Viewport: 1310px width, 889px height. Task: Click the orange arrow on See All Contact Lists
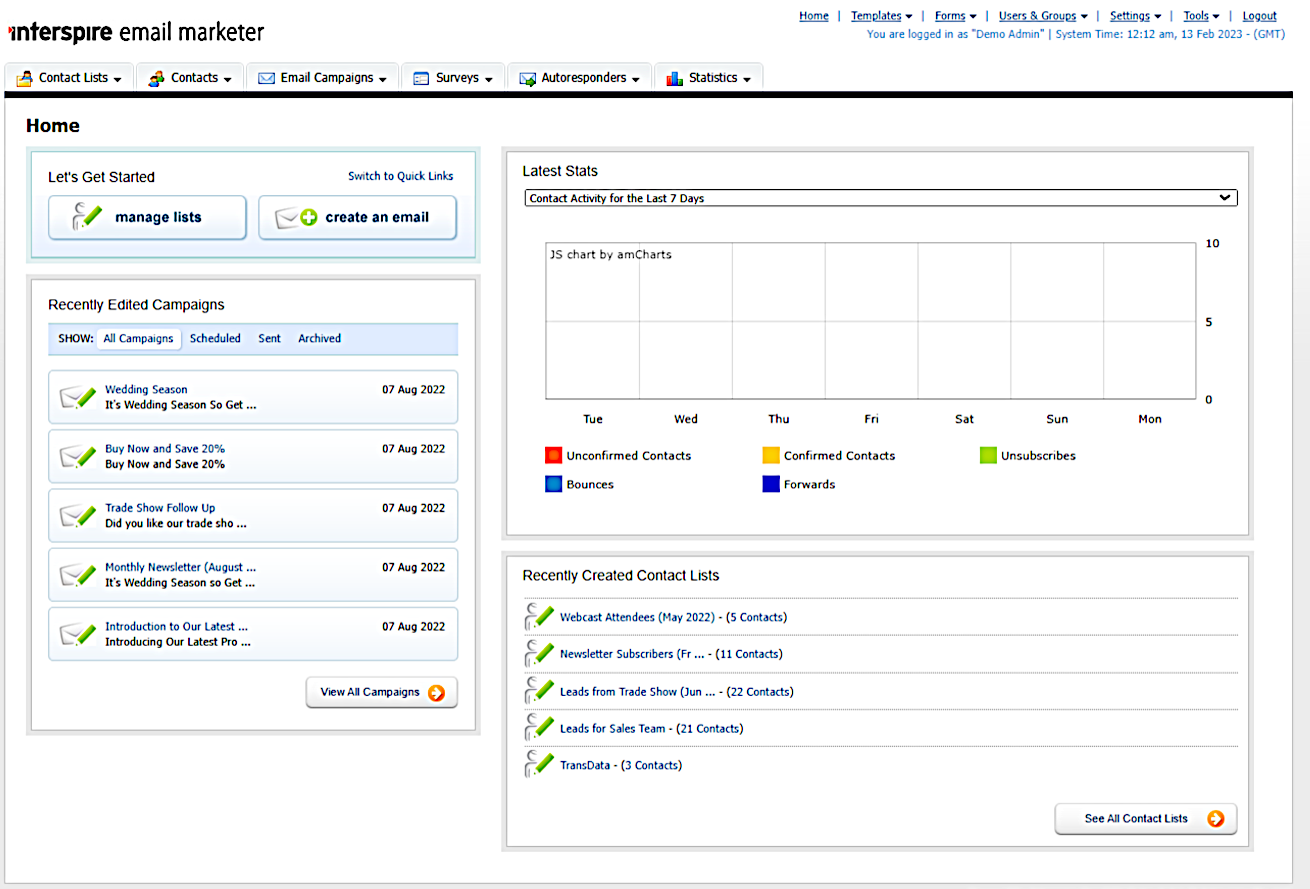1216,818
